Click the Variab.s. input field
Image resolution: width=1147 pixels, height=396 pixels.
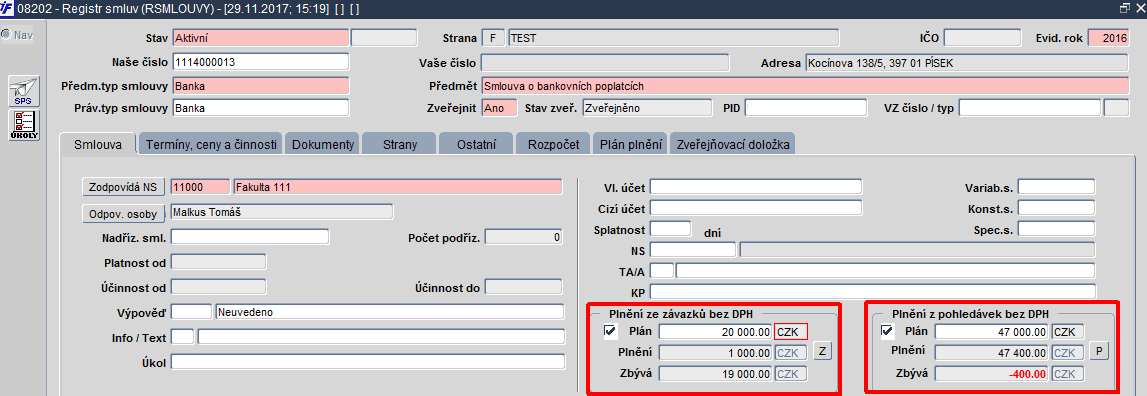[1056, 187]
